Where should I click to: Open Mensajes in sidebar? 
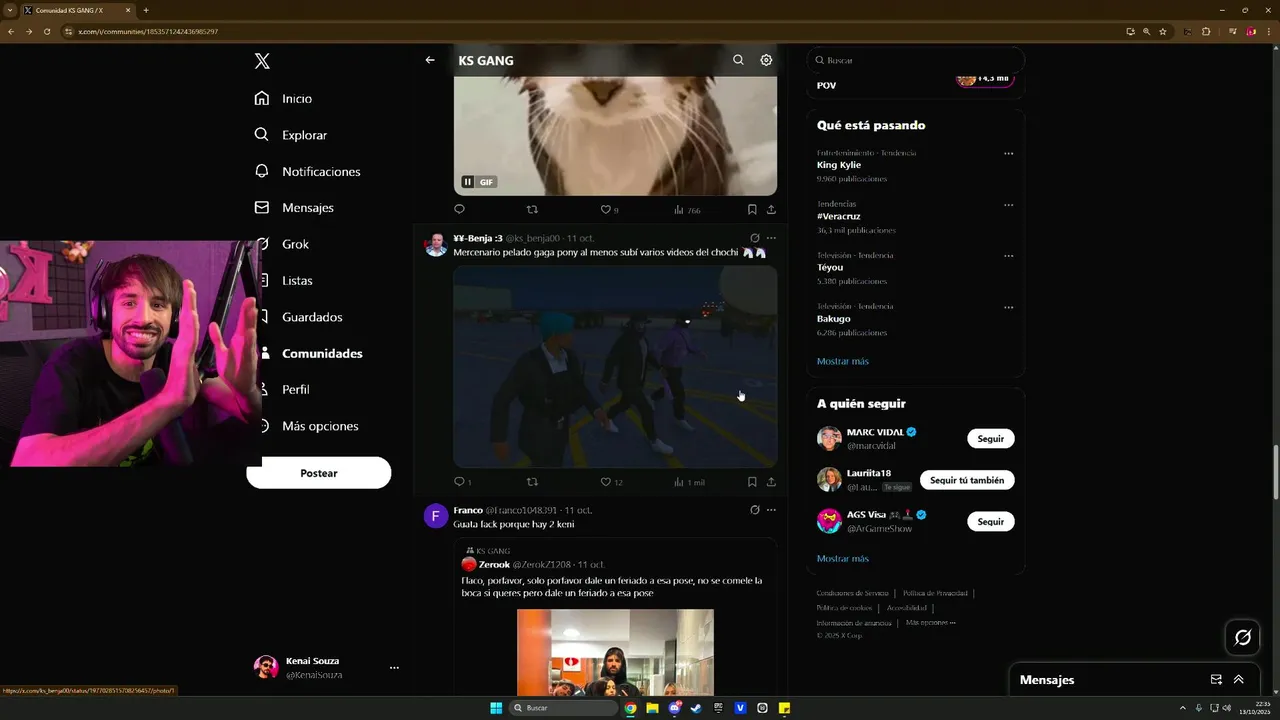[x=294, y=208]
